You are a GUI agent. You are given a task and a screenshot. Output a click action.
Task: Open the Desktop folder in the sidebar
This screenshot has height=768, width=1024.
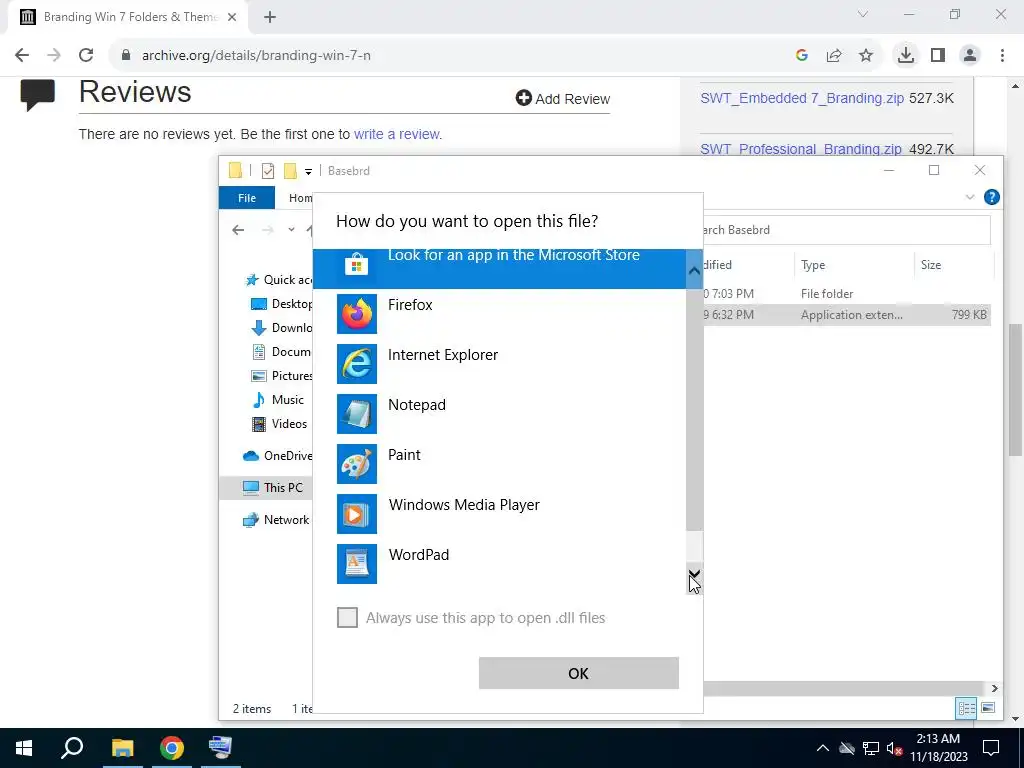[x=282, y=304]
